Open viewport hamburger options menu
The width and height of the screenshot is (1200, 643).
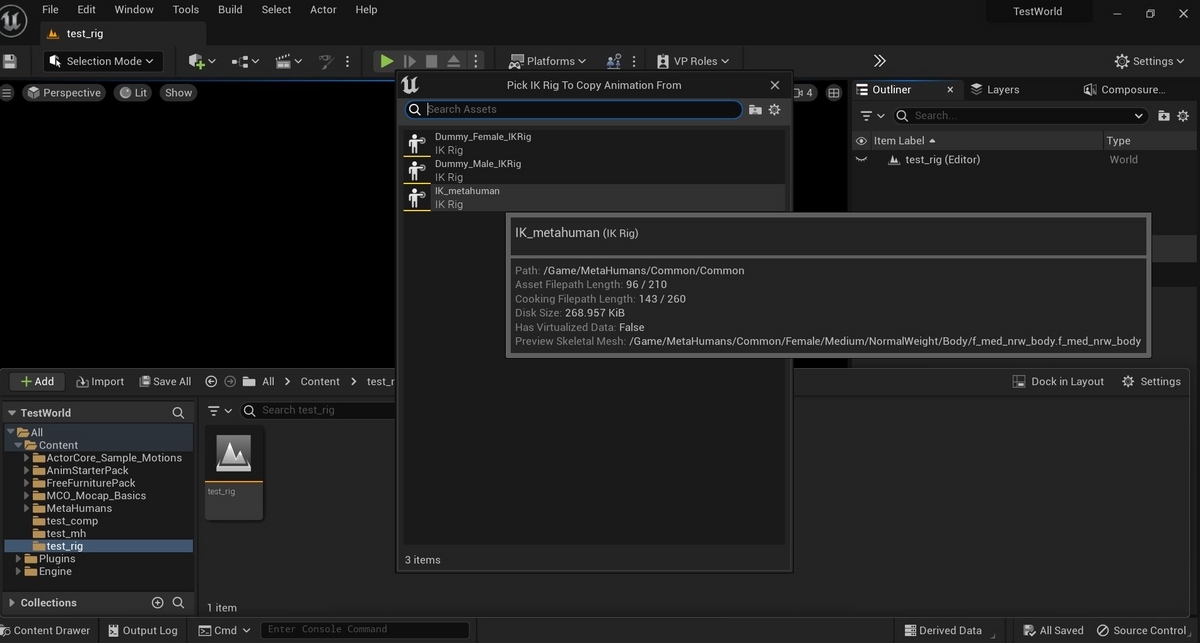tap(7, 92)
